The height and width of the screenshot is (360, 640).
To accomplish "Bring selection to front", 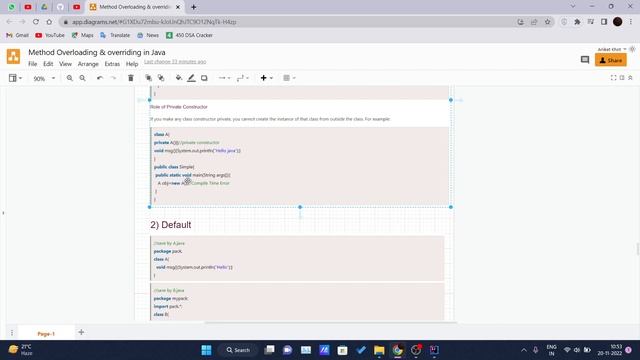I will click(x=149, y=78).
